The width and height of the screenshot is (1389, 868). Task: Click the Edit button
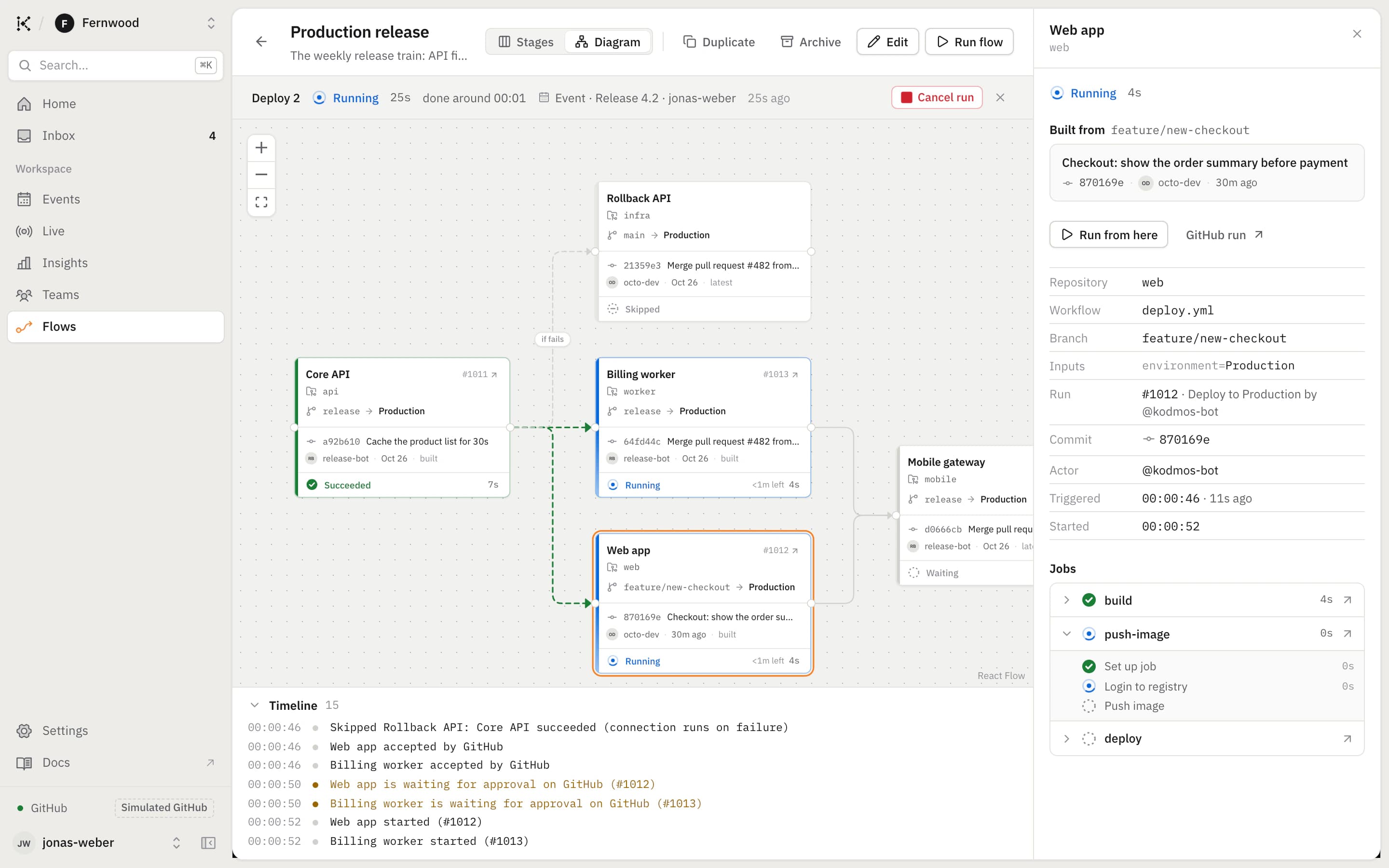[x=887, y=42]
